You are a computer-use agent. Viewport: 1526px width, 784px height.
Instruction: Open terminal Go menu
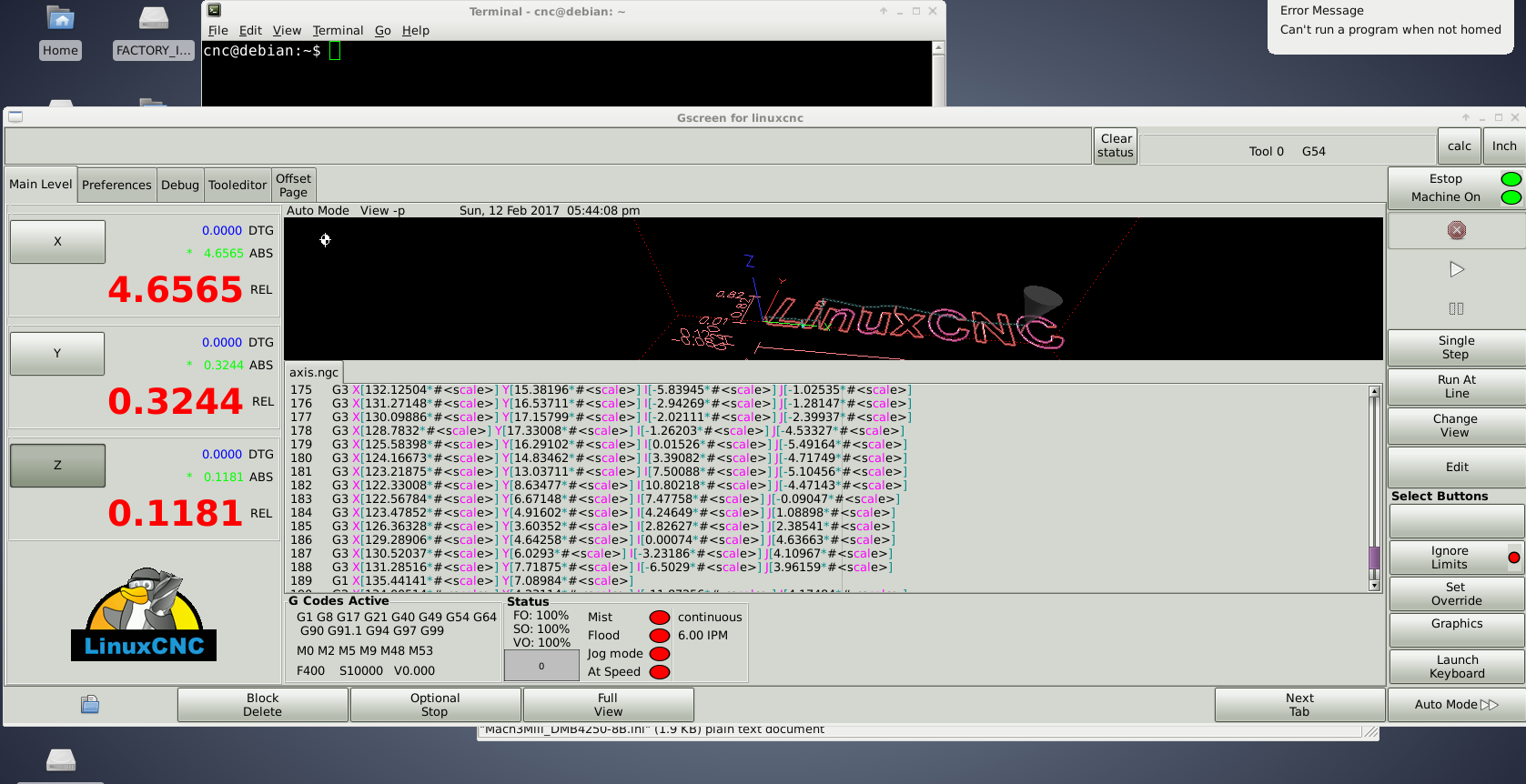pos(383,30)
